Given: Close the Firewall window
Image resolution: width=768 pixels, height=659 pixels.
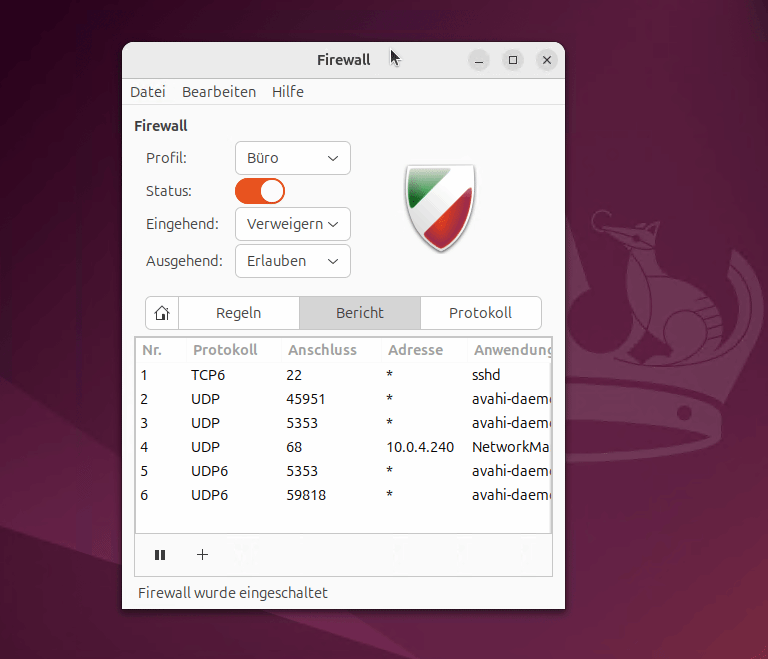Looking at the screenshot, I should click(547, 60).
